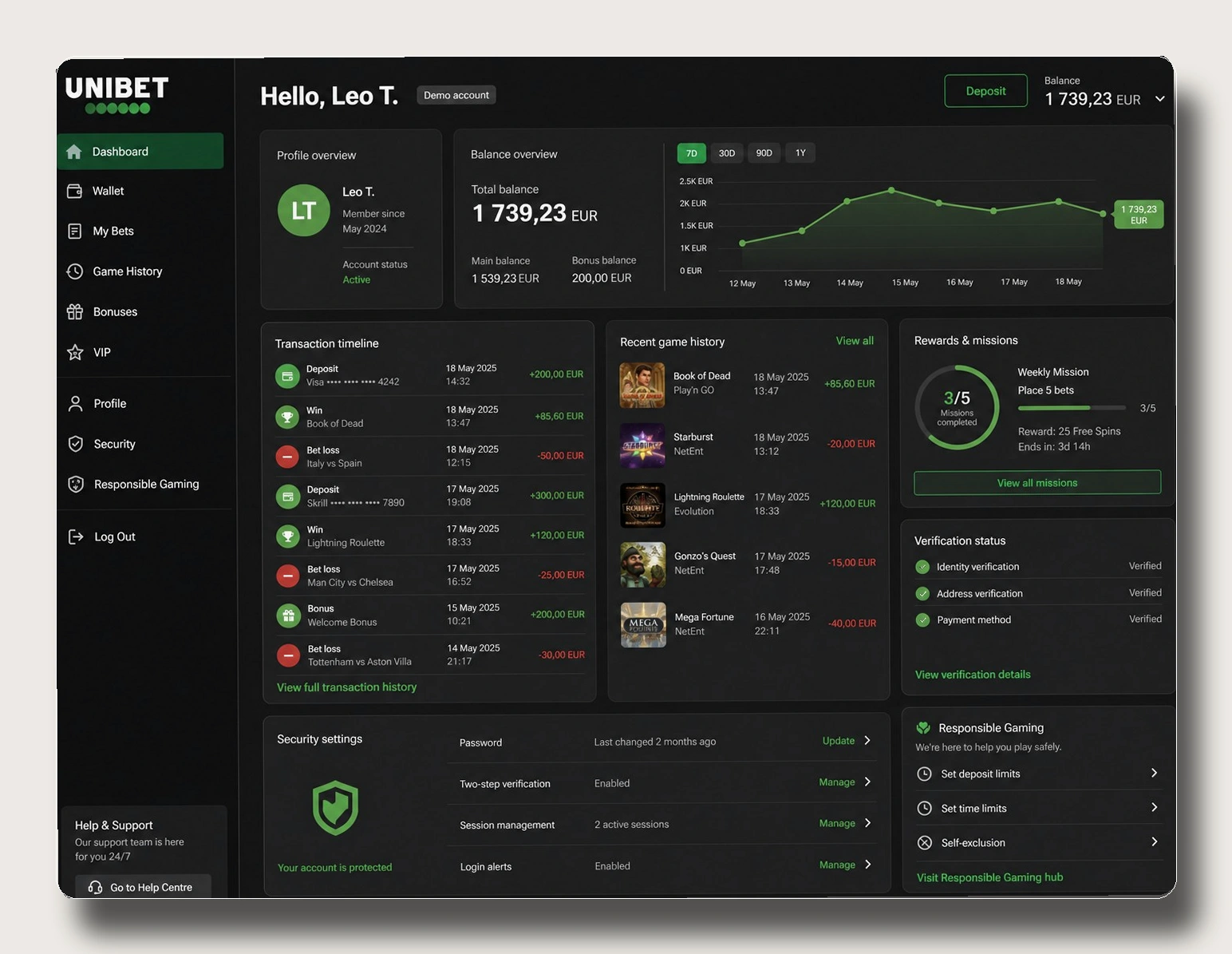Viewport: 1232px width, 954px height.
Task: Open Two-step verification chevron arrow
Action: click(867, 782)
